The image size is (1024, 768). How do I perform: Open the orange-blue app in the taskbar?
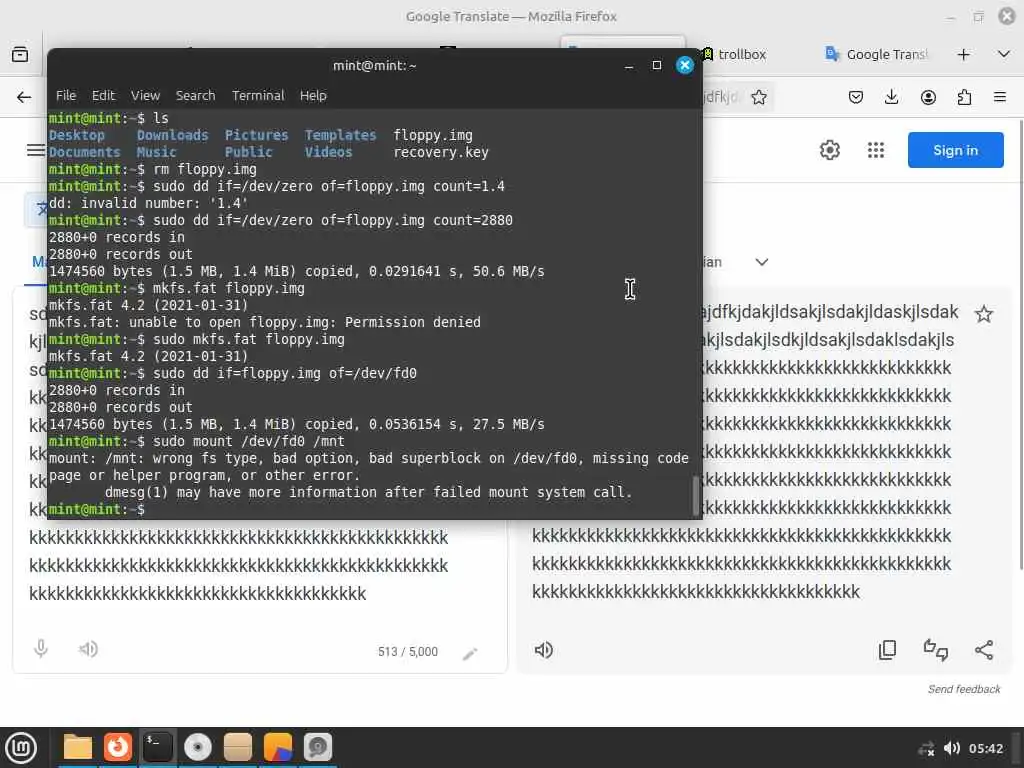tap(278, 747)
